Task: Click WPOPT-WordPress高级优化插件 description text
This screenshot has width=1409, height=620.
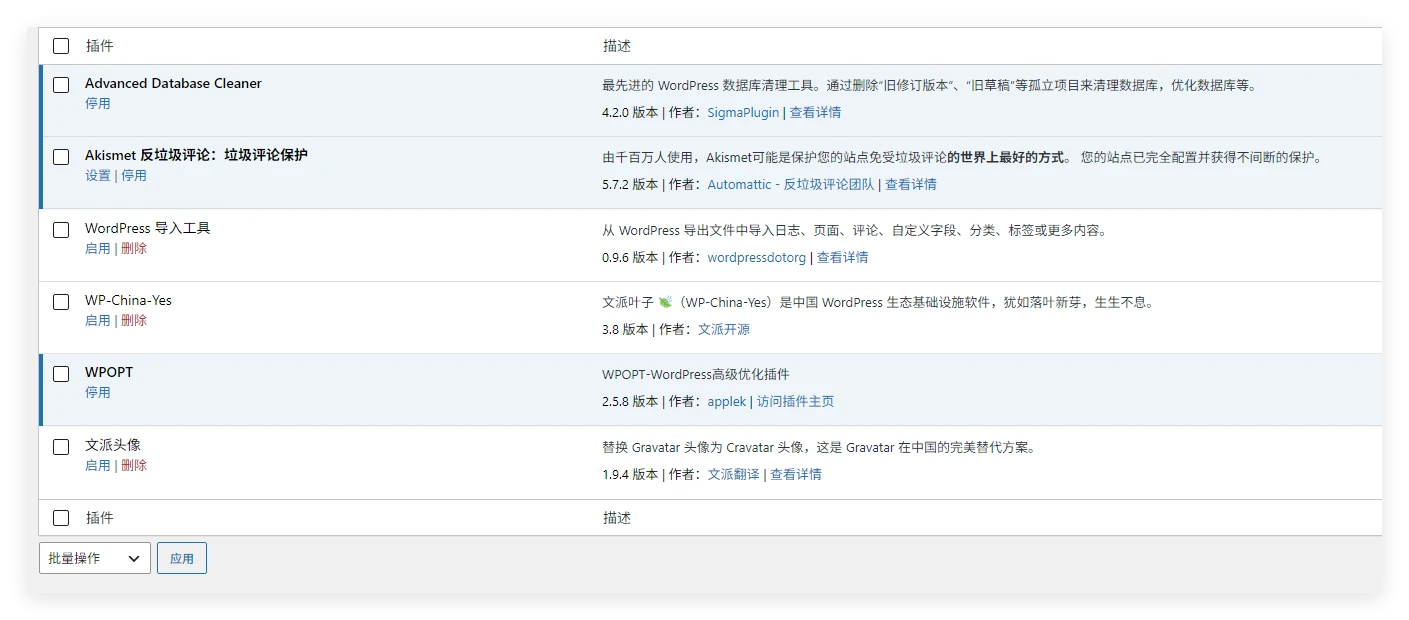Action: point(696,374)
